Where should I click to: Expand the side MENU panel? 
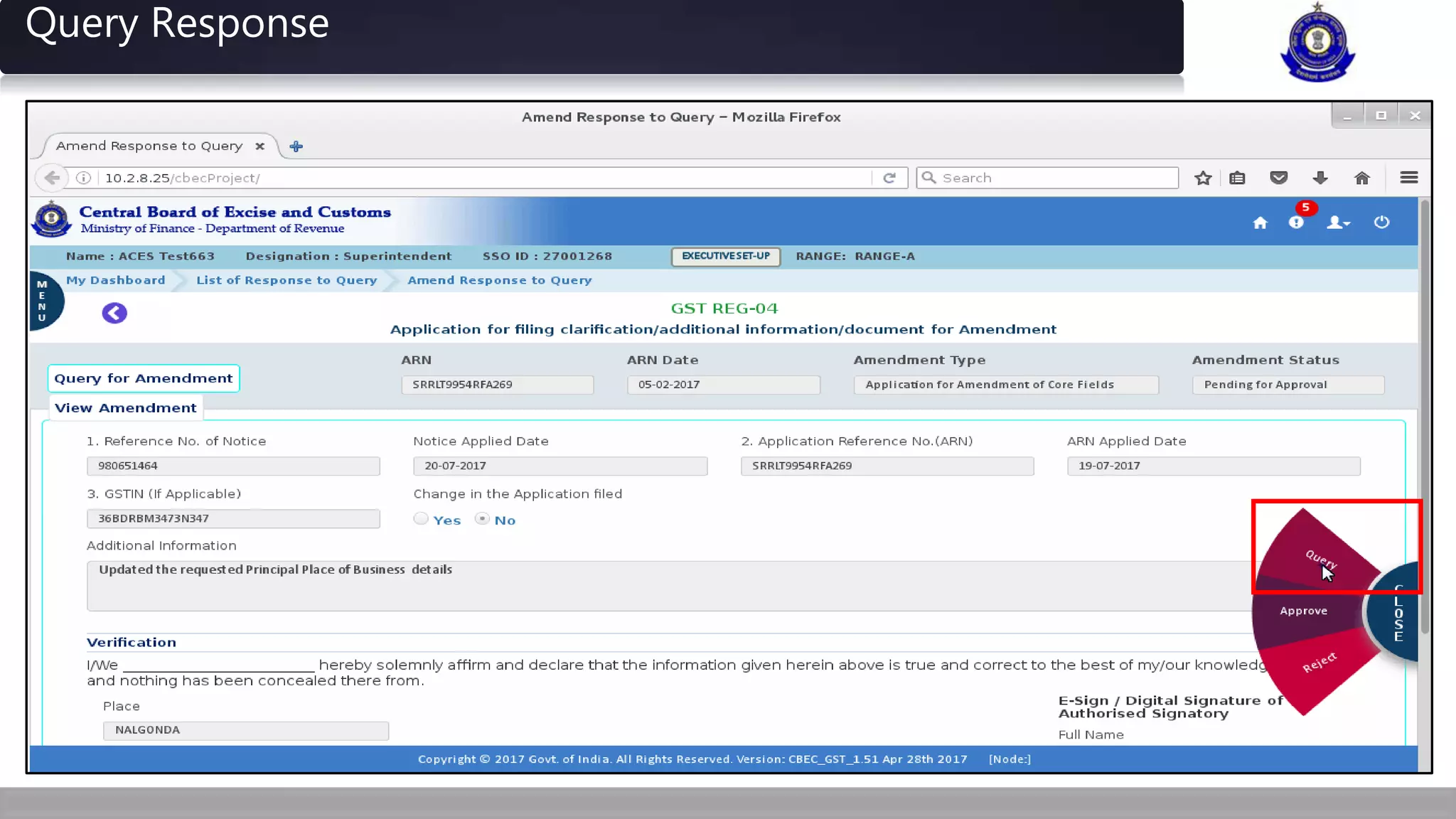click(43, 301)
